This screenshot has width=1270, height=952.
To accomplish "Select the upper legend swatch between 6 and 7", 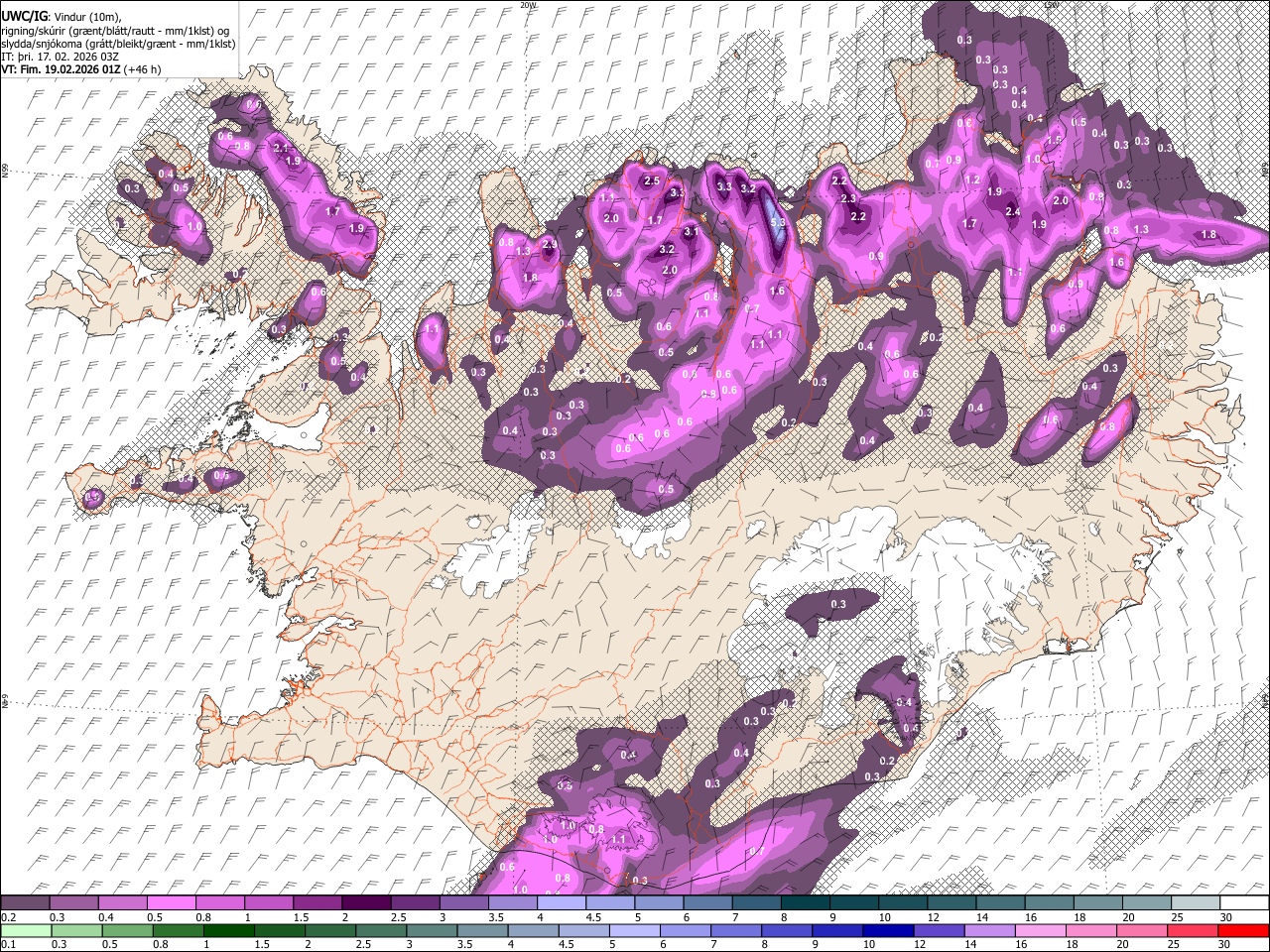I will [x=709, y=902].
